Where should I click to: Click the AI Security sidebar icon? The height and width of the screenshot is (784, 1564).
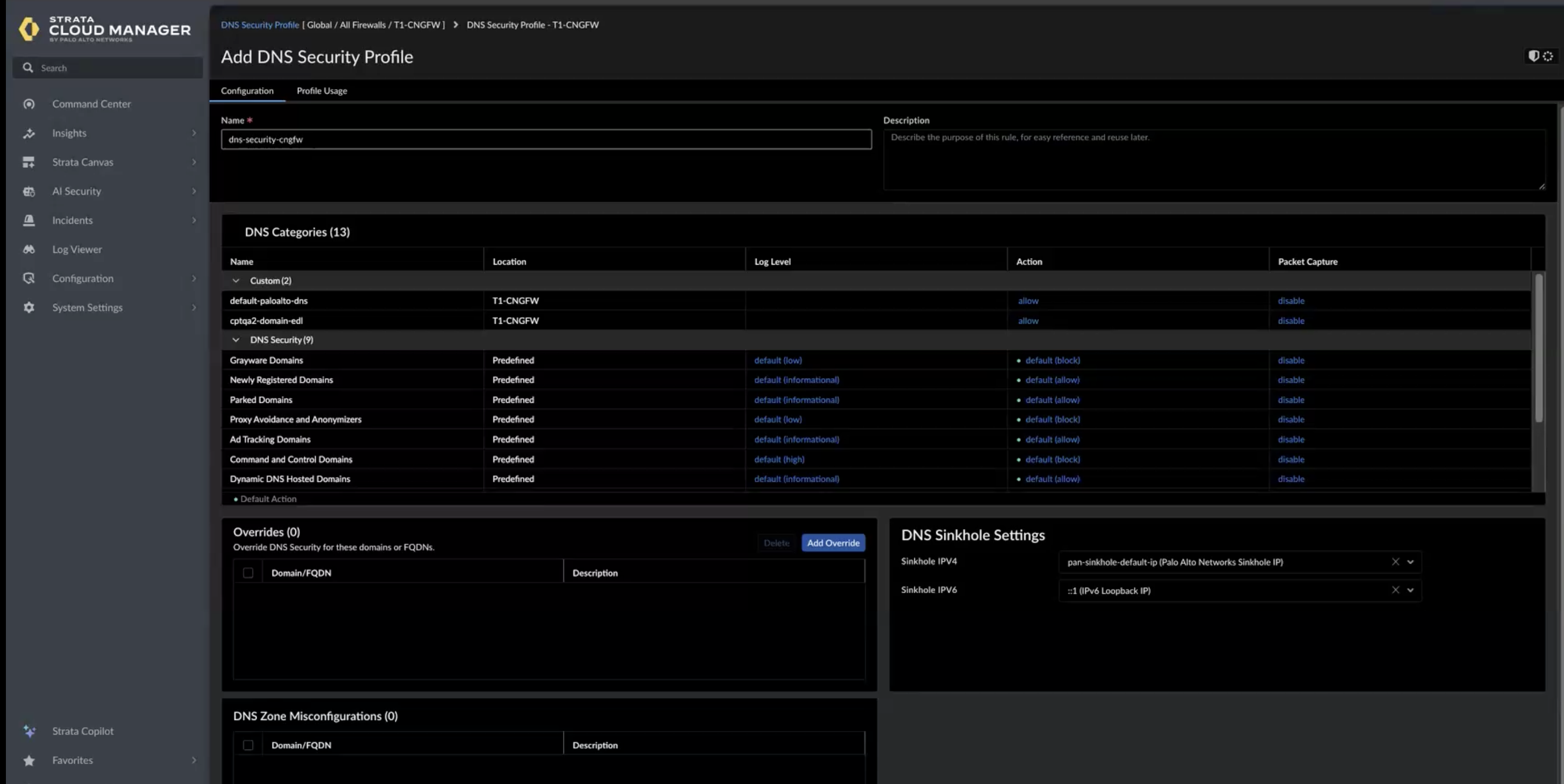coord(29,191)
